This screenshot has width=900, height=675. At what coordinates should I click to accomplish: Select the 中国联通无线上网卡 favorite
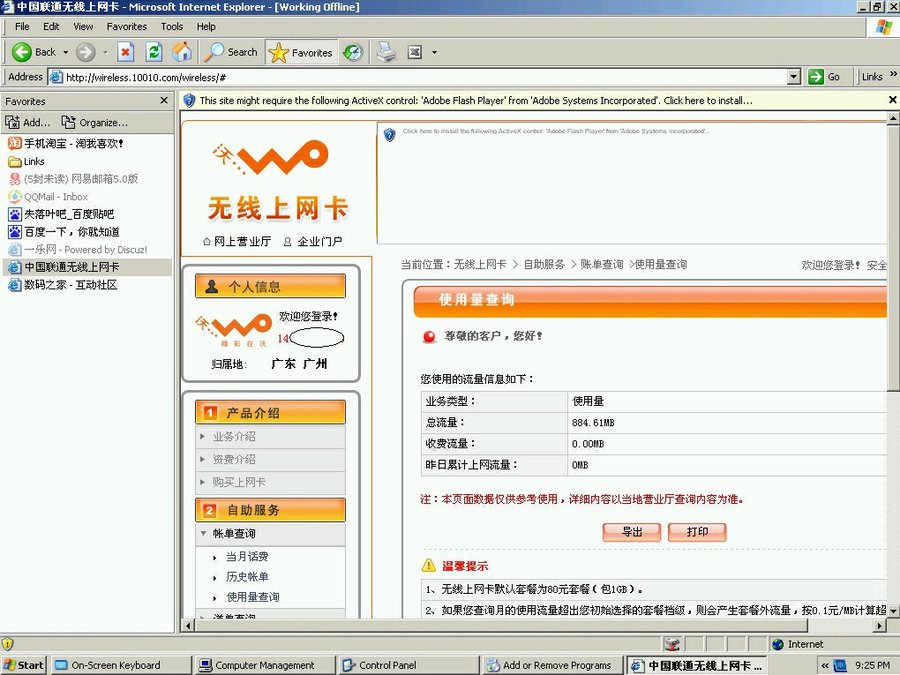pos(64,267)
